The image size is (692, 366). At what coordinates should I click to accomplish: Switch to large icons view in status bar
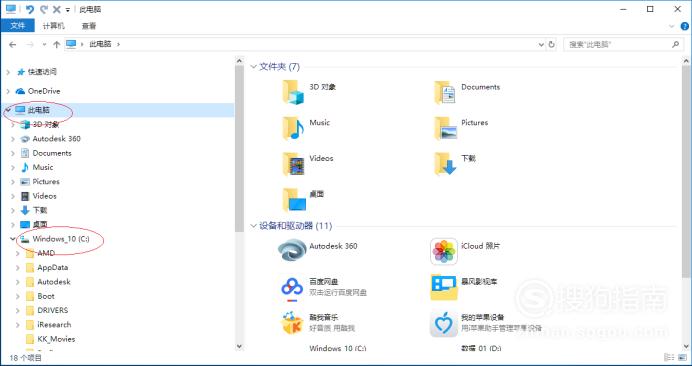682,357
